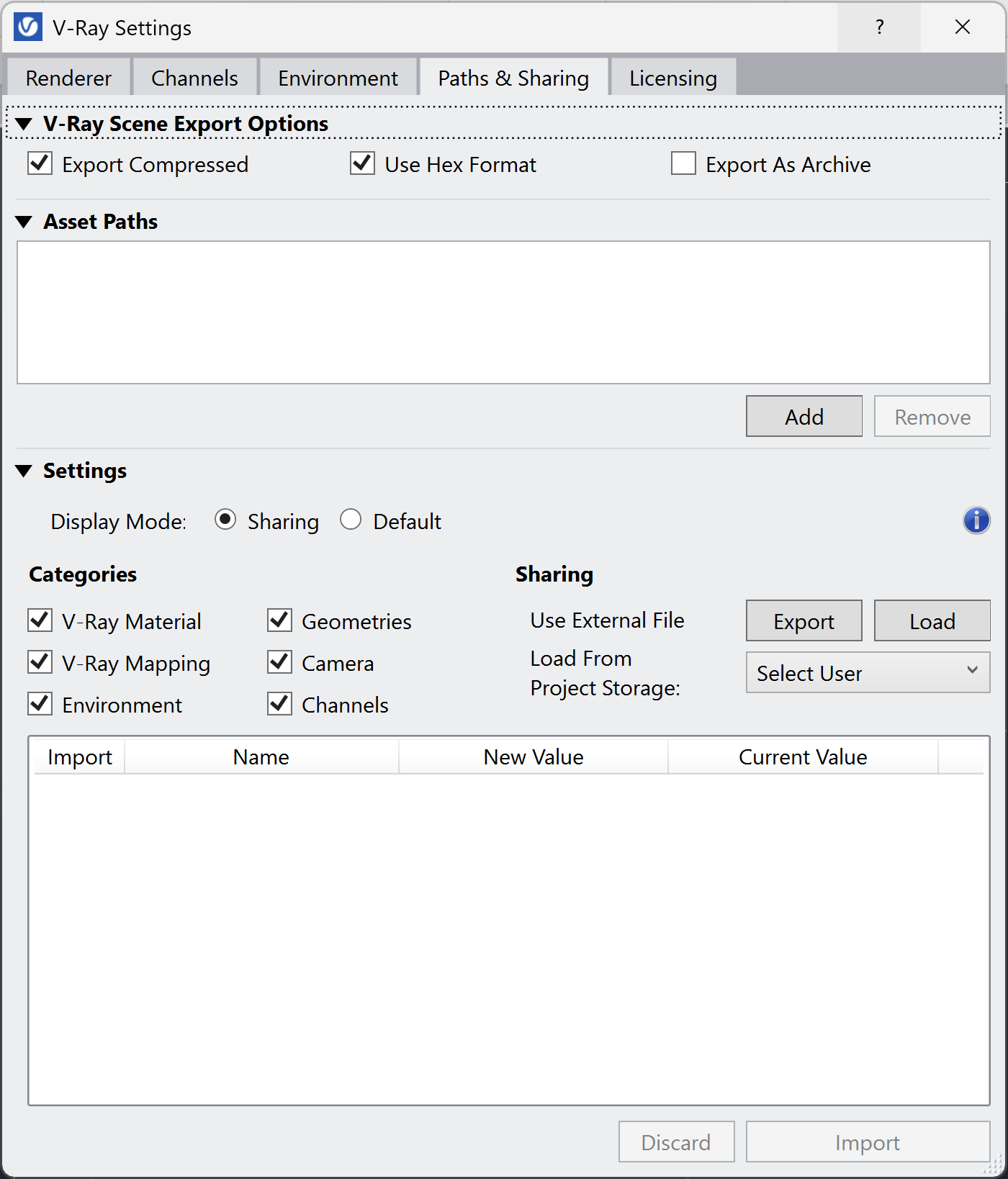1008x1179 pixels.
Task: Select the Paths & Sharing tab
Action: coord(514,77)
